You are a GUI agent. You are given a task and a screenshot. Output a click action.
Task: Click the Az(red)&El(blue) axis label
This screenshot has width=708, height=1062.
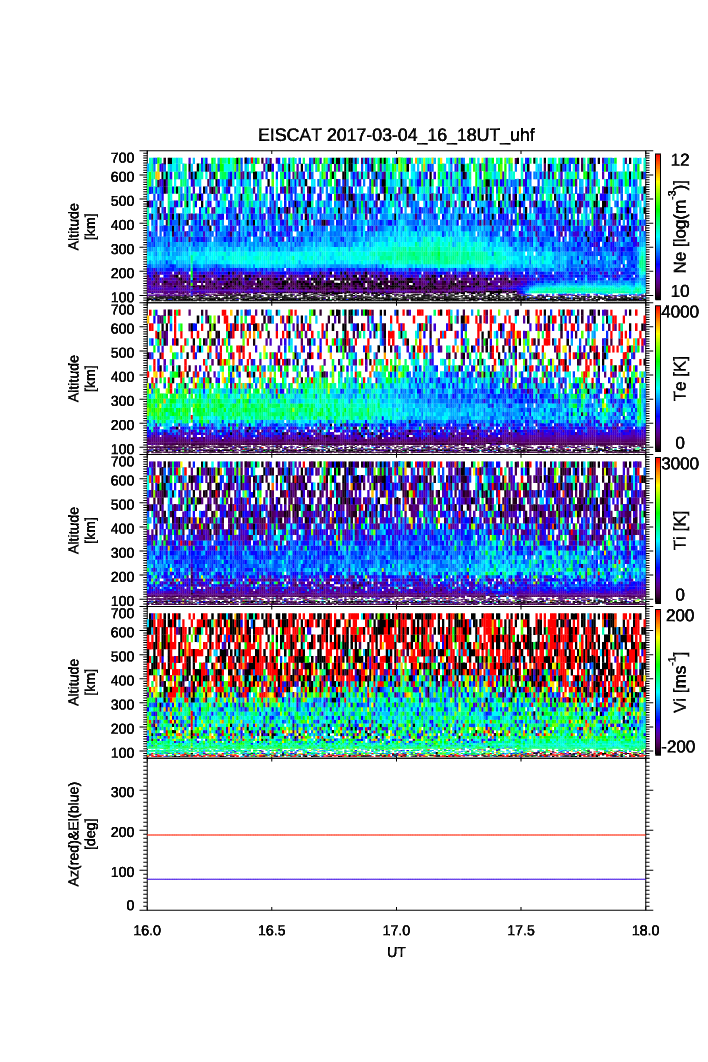coord(81,833)
